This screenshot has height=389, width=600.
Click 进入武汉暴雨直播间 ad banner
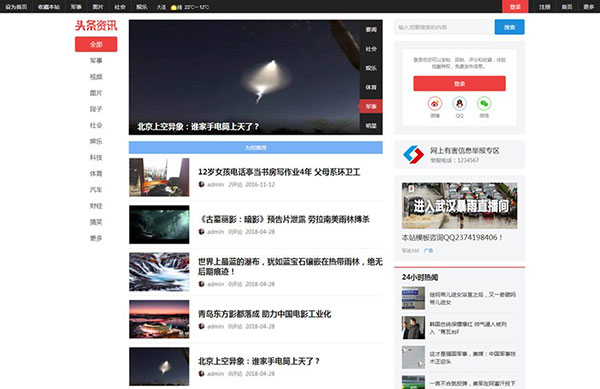click(459, 206)
